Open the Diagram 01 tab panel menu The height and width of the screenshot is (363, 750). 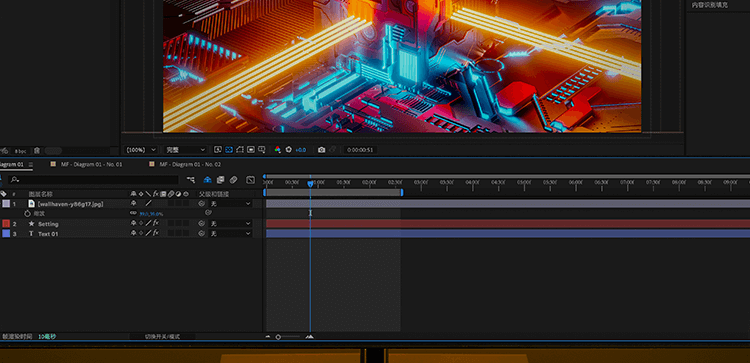31,165
